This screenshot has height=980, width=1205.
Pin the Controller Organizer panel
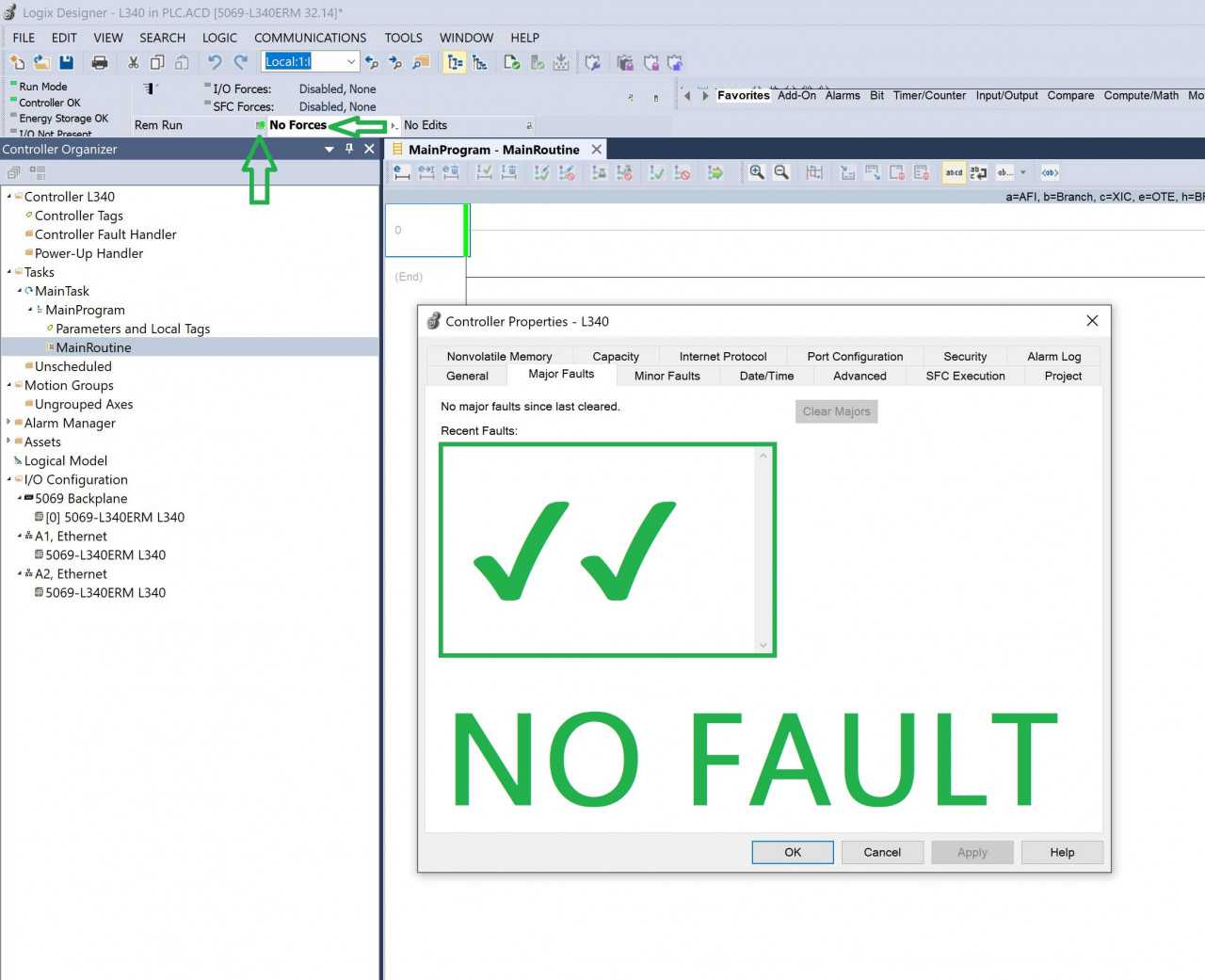(349, 149)
